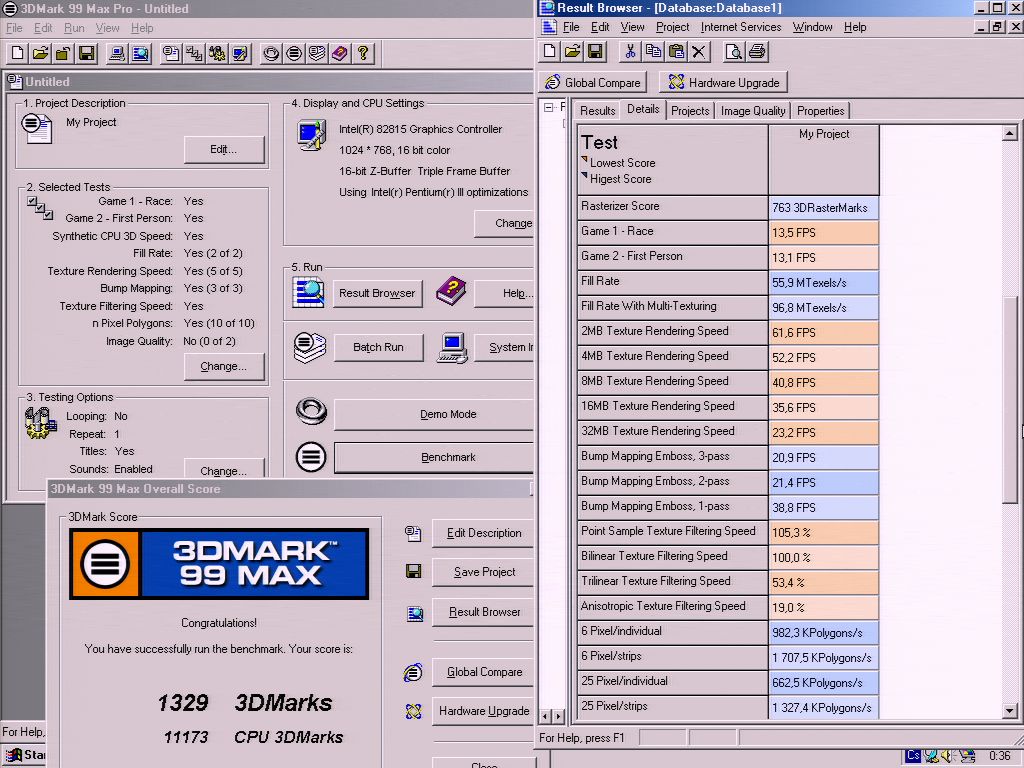Click the Open folder icon in Result Browser toolbar
Image resolution: width=1024 pixels, height=768 pixels.
(x=573, y=52)
